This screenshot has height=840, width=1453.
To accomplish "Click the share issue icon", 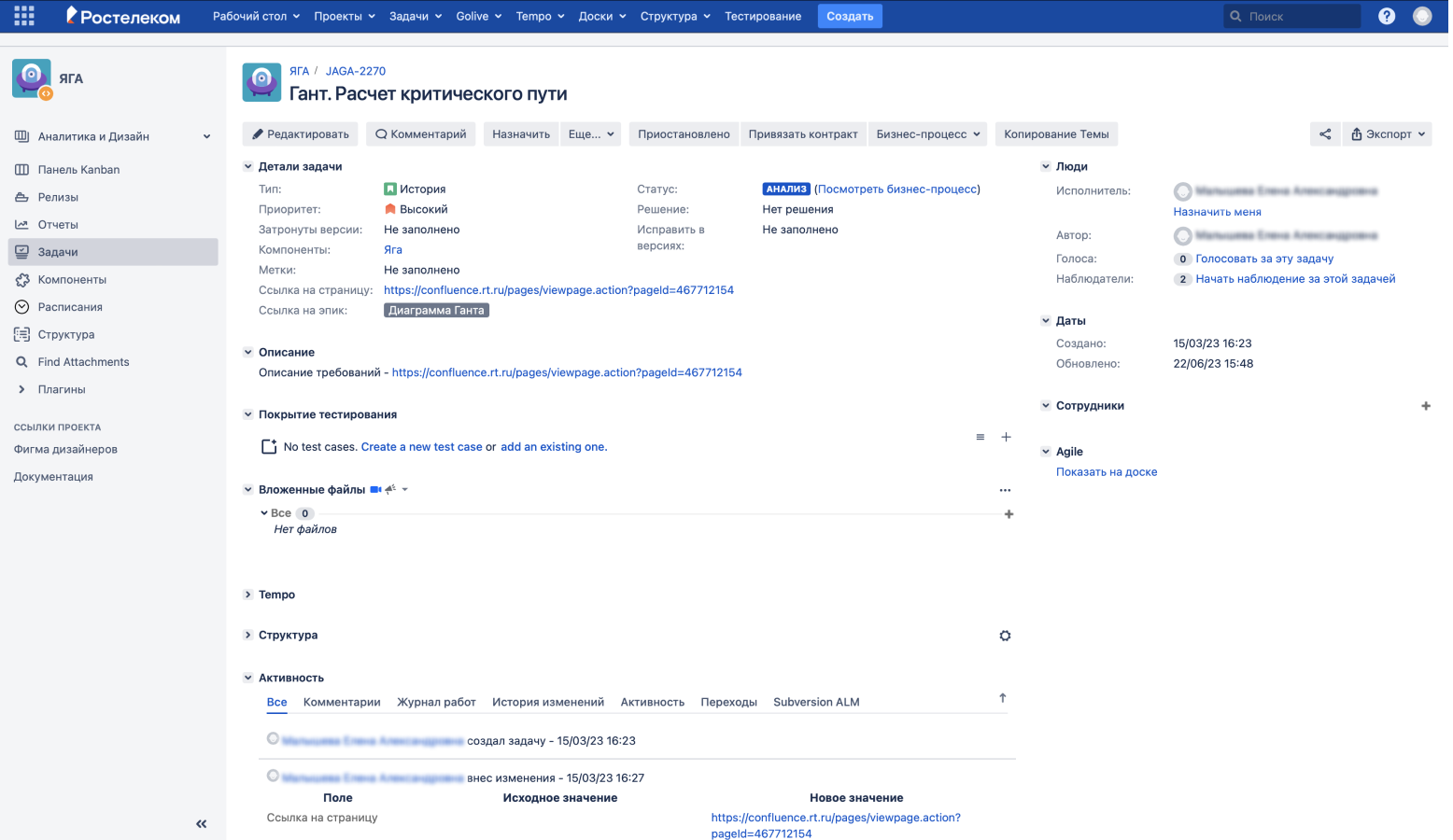I will click(1325, 134).
